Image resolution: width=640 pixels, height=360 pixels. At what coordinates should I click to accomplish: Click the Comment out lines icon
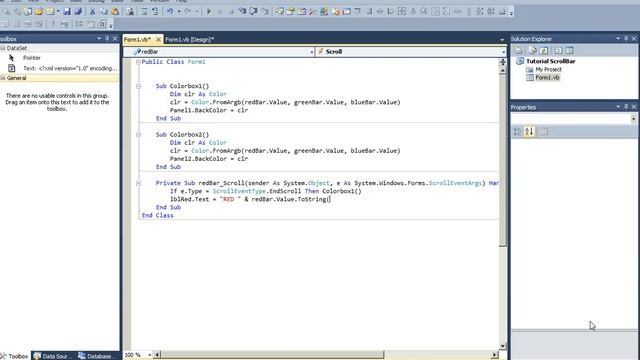click(144, 12)
